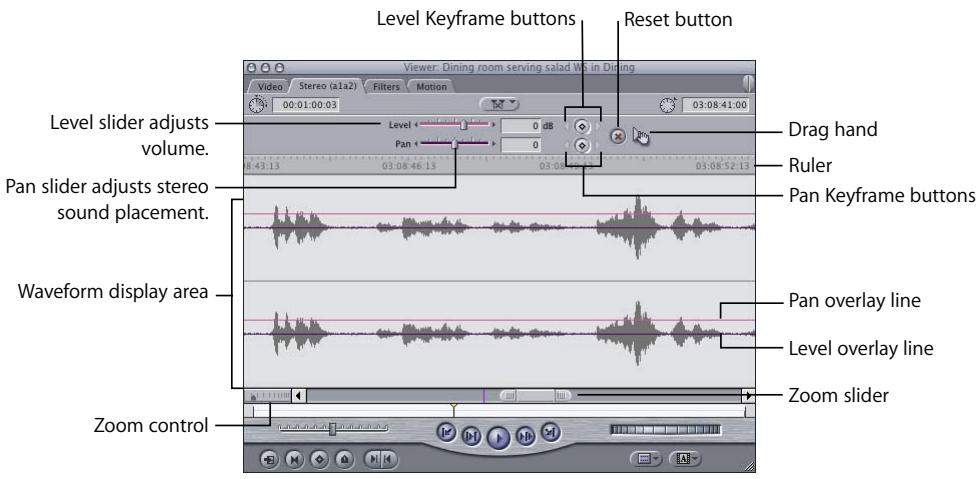Click the Level slider's right arrow

494,125
